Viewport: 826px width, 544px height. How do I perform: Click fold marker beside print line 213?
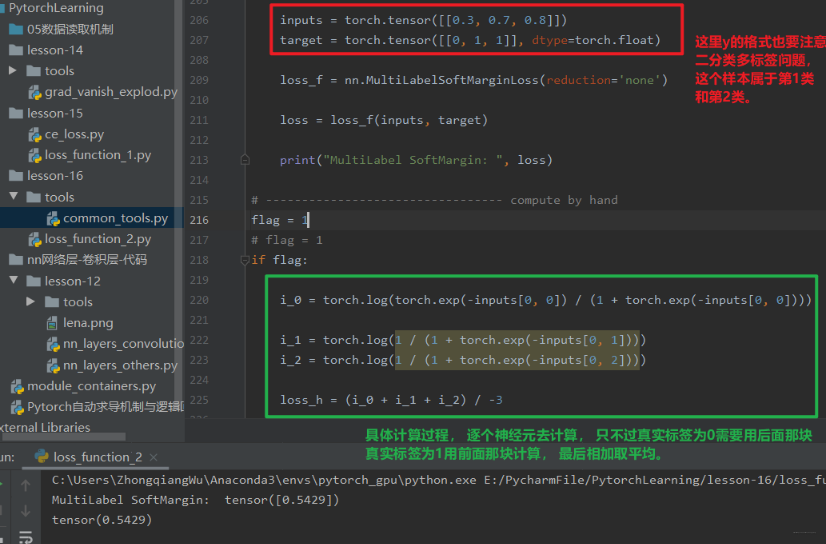(244, 160)
